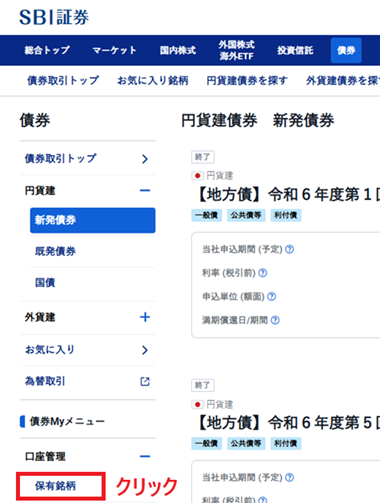The height and width of the screenshot is (503, 380).
Task: Click the external link icon beside 為替取引
Action: (145, 381)
